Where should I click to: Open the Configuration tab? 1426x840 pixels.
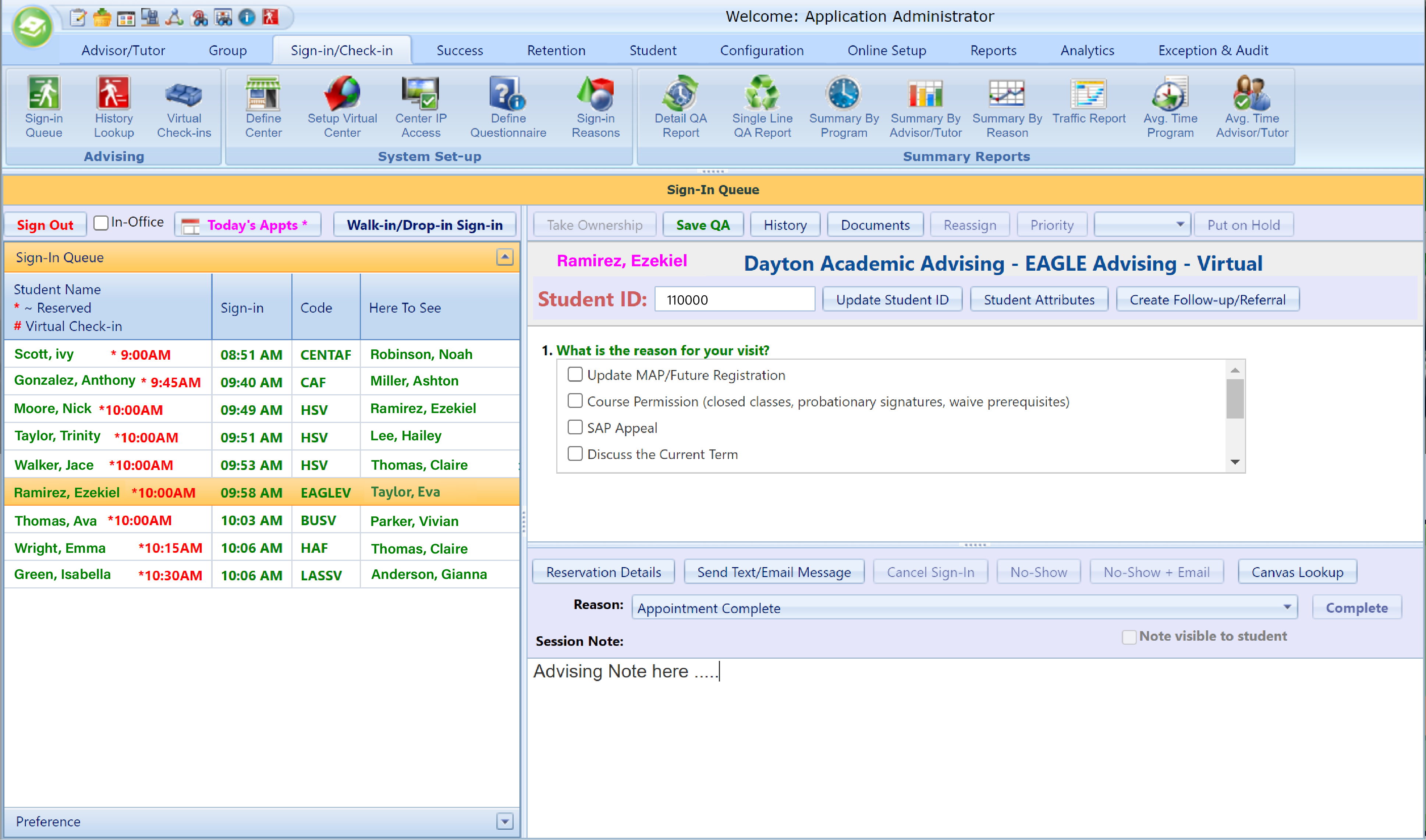(762, 50)
